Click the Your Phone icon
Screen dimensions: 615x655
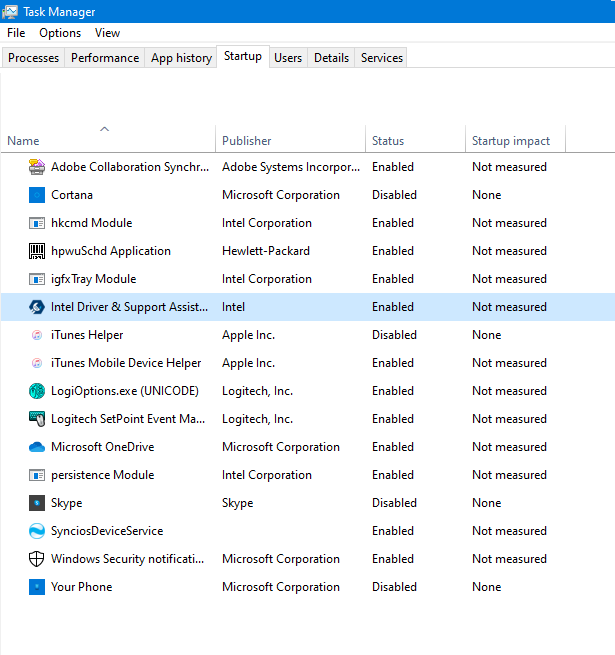(x=37, y=587)
